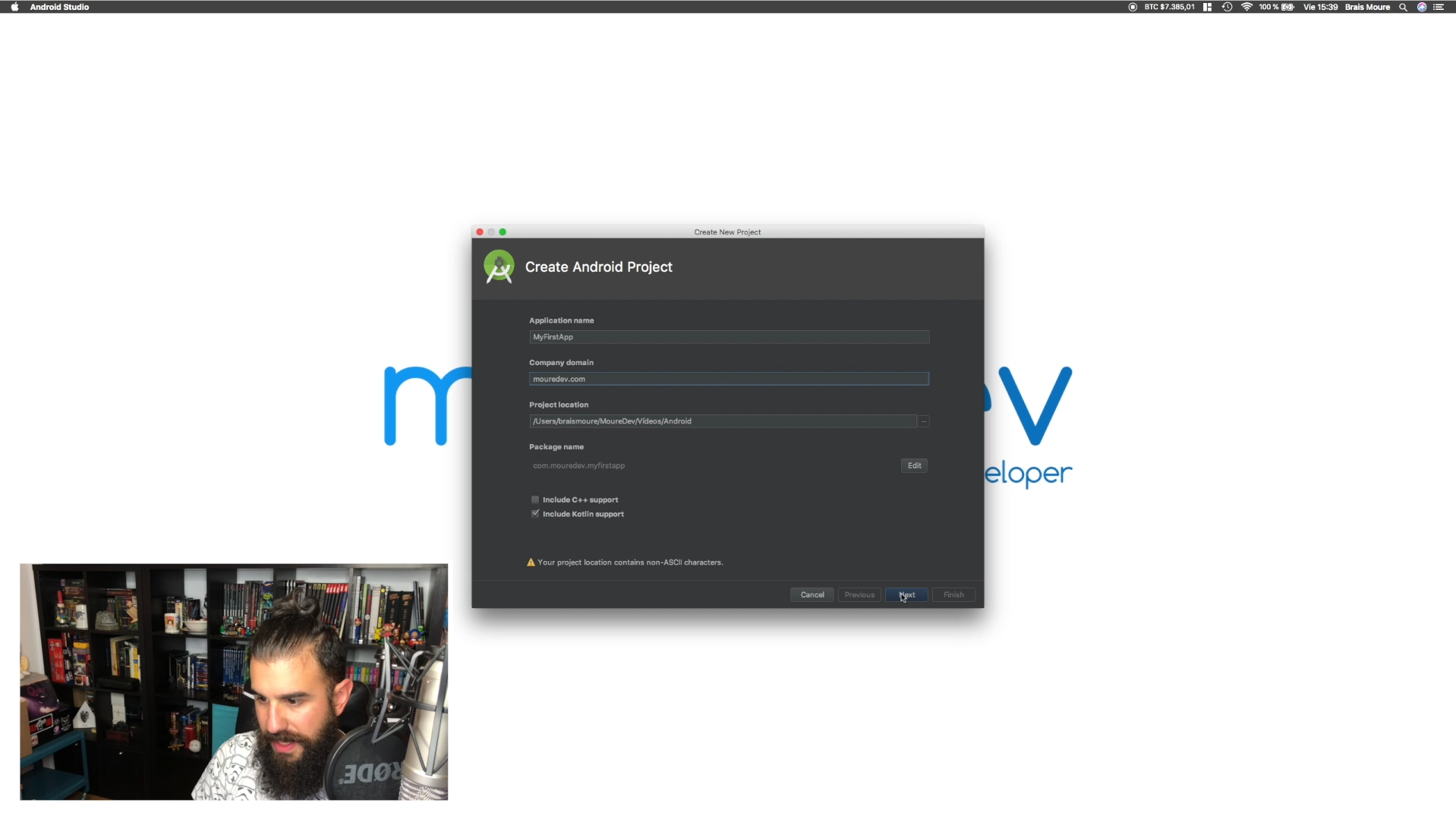Open the Time Machine menu bar icon
The width and height of the screenshot is (1456, 819).
[x=1227, y=7]
